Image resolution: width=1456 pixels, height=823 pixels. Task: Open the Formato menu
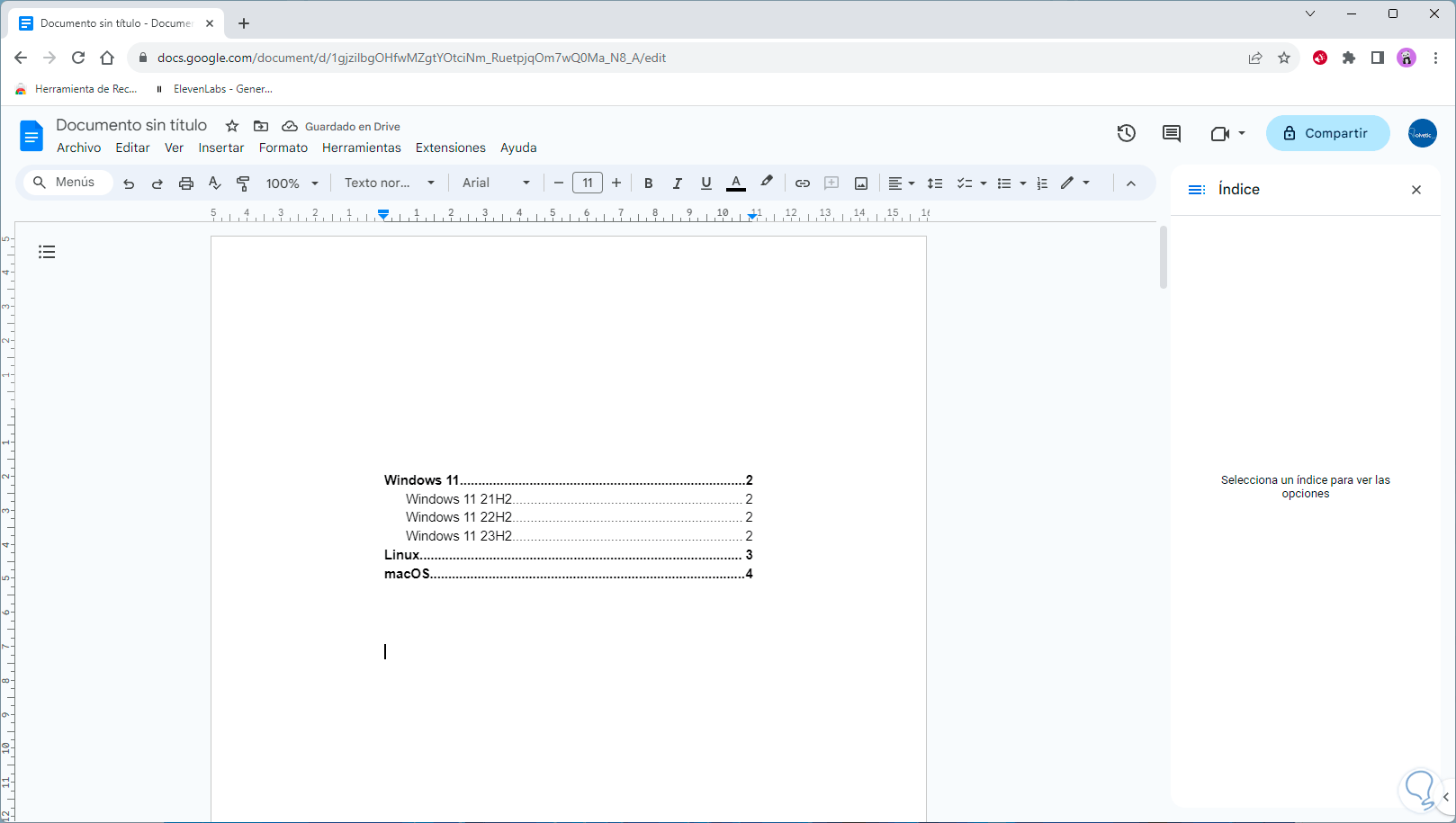click(283, 148)
